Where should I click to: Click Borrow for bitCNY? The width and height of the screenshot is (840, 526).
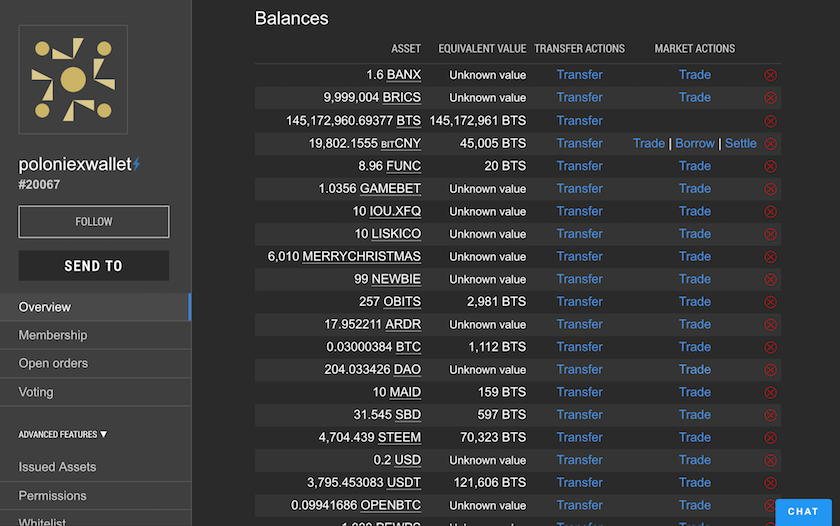pos(695,144)
